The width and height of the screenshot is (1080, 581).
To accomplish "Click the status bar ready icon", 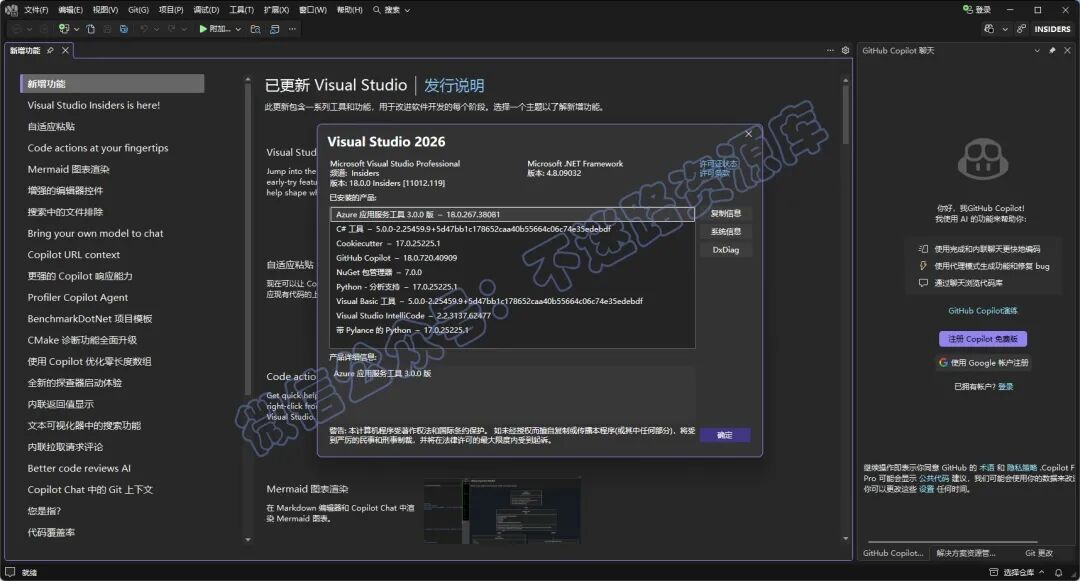I will (x=10, y=572).
